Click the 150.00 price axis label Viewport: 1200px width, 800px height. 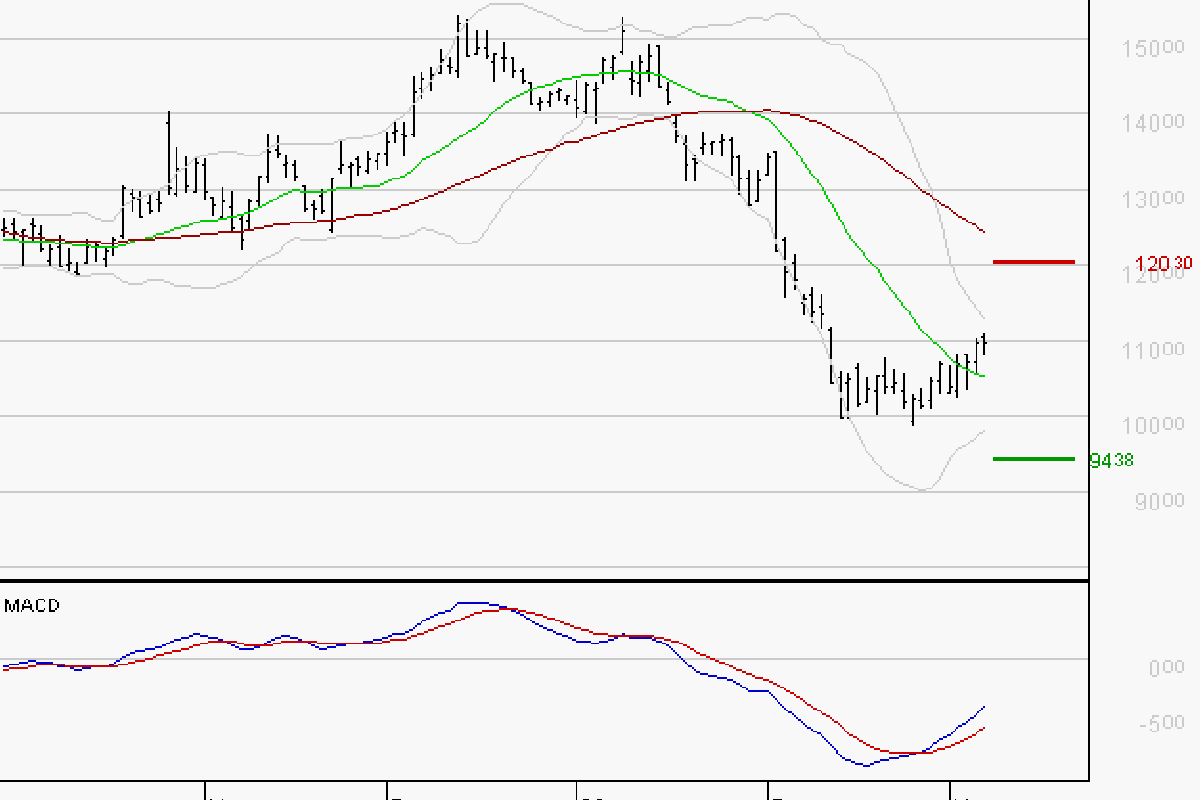click(1158, 49)
